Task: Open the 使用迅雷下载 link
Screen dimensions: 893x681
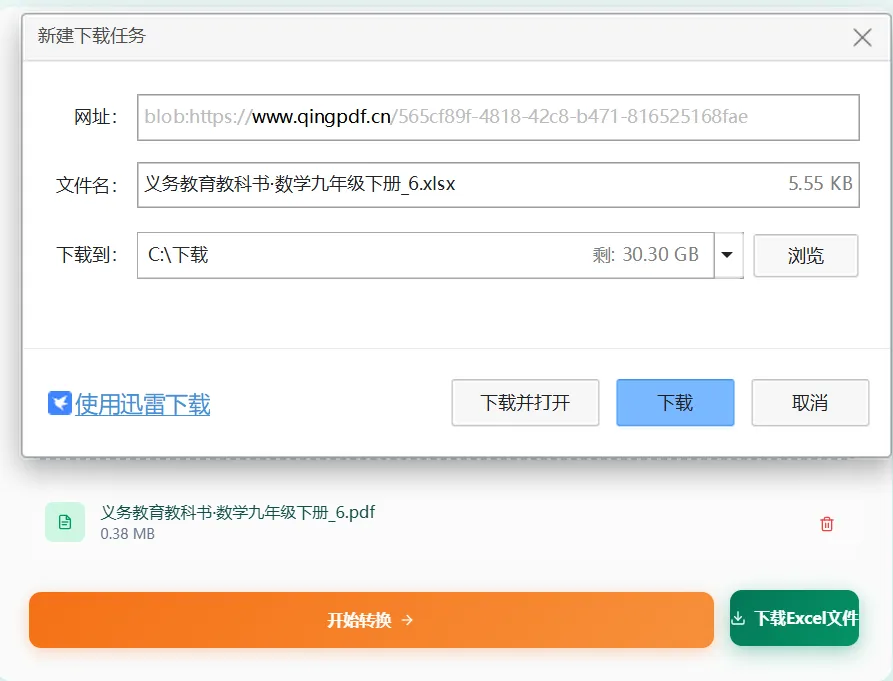Action: click(142, 404)
